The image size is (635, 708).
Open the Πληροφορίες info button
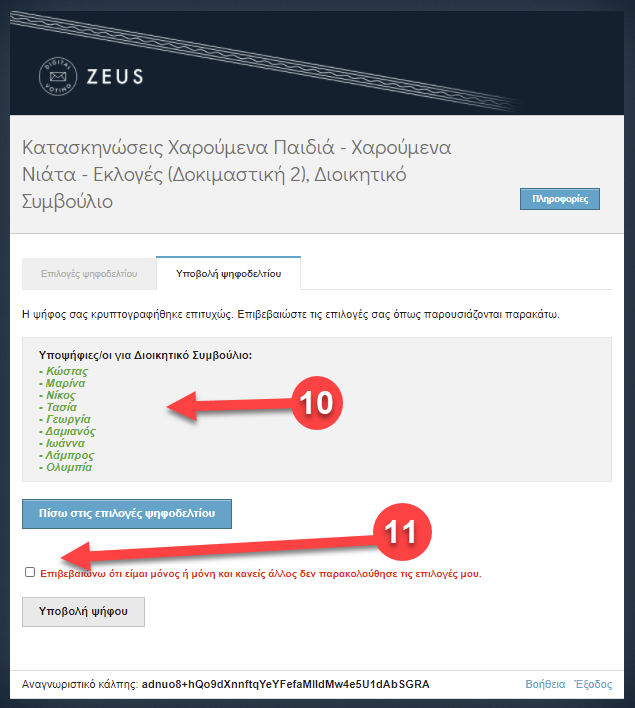[559, 199]
